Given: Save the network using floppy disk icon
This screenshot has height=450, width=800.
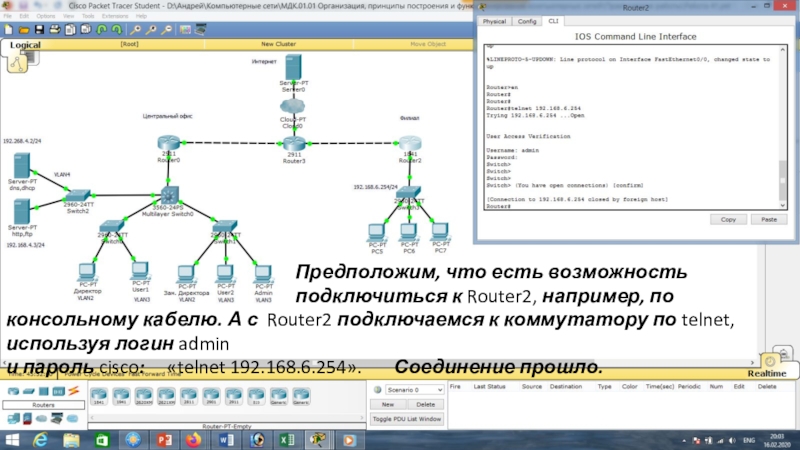Looking at the screenshot, I should 39,30.
